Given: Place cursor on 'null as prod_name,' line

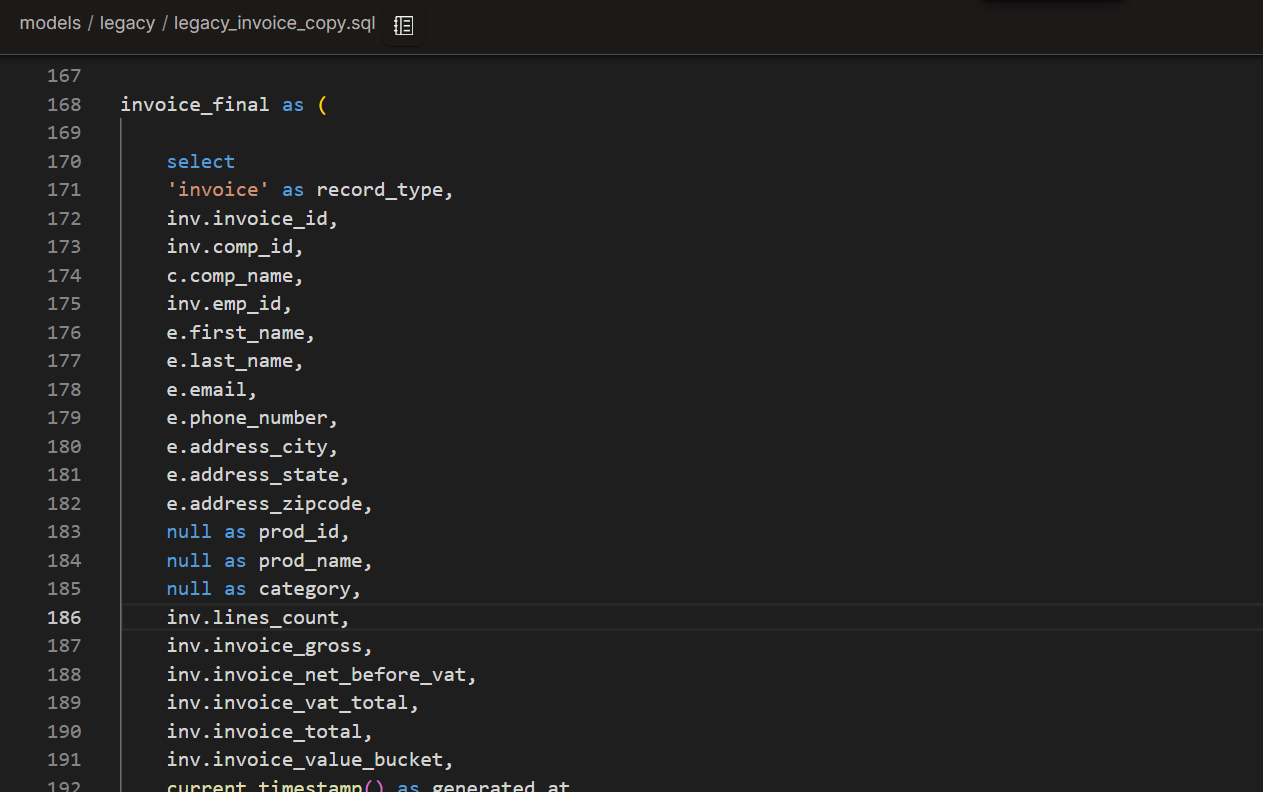Looking at the screenshot, I should 270,560.
